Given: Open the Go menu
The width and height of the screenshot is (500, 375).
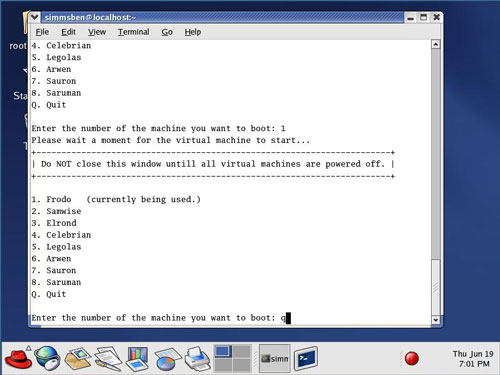Looking at the screenshot, I should coord(167,32).
